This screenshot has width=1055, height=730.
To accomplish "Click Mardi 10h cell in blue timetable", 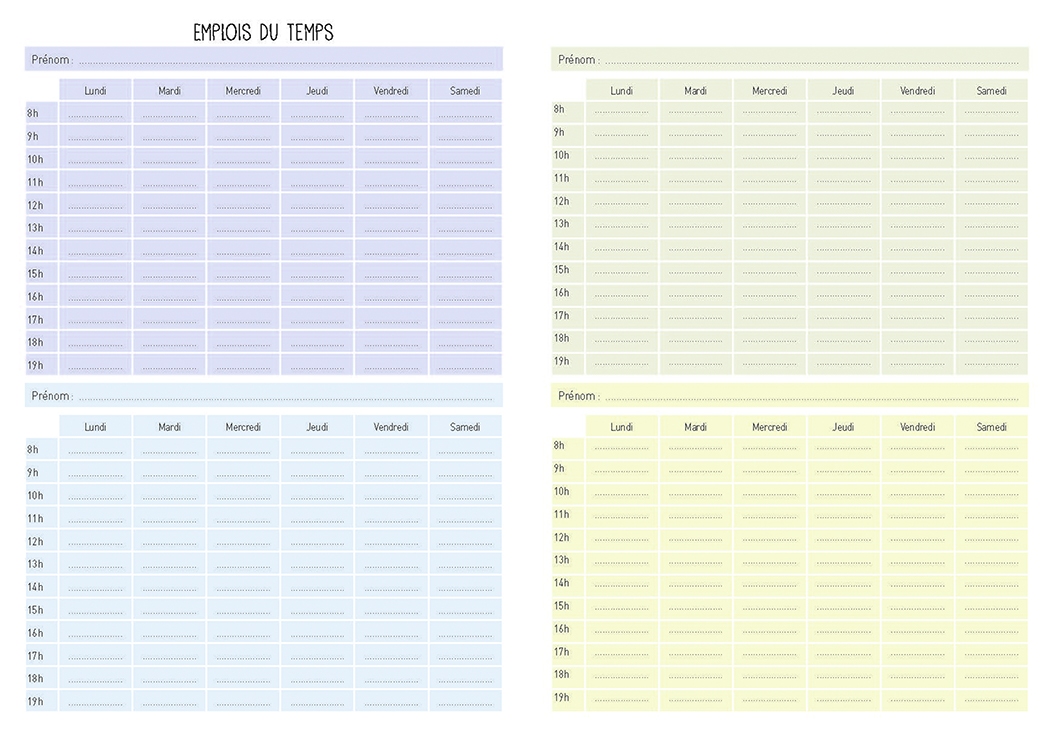I will (169, 495).
